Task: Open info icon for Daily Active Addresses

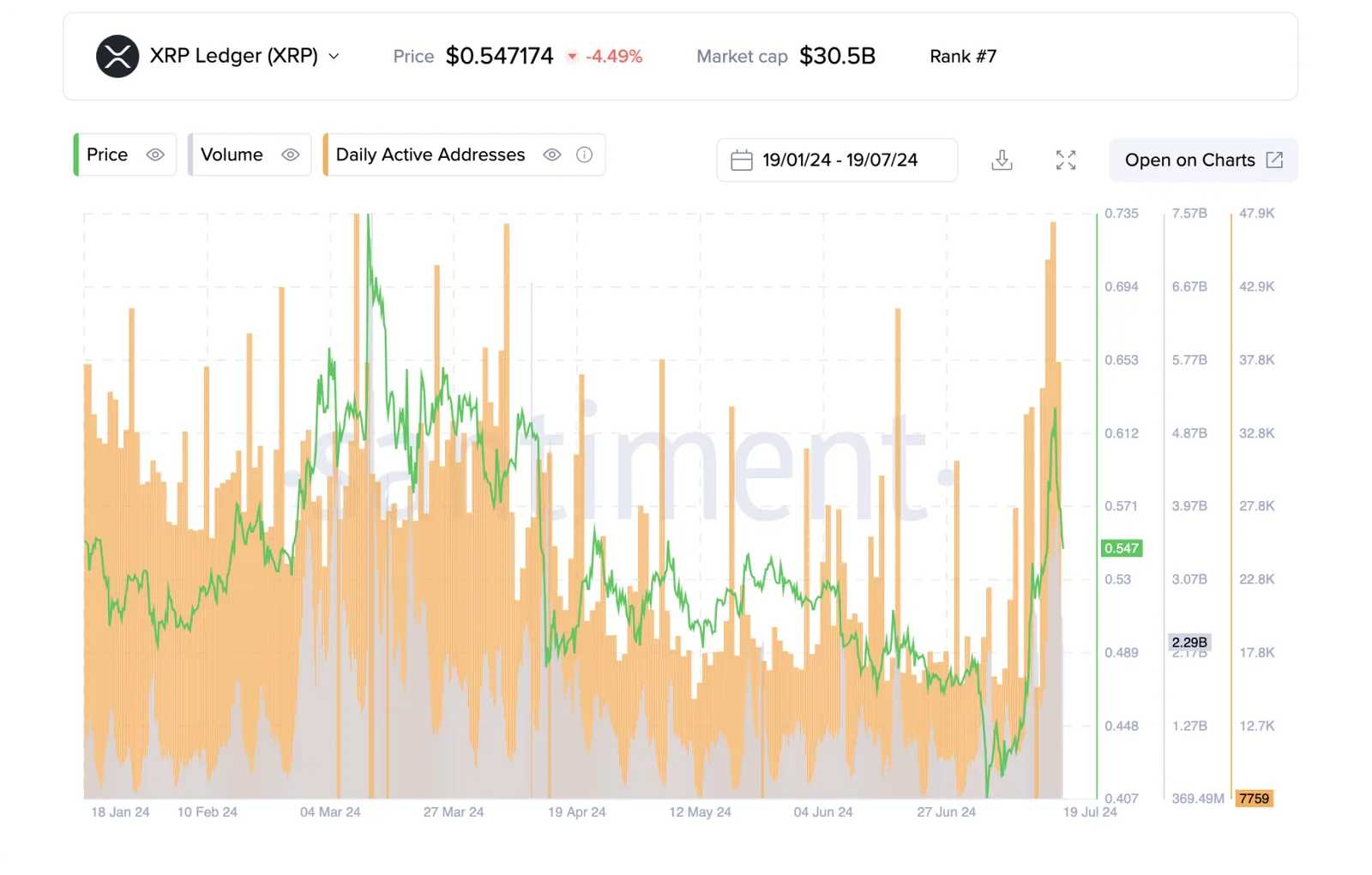Action: pos(584,154)
